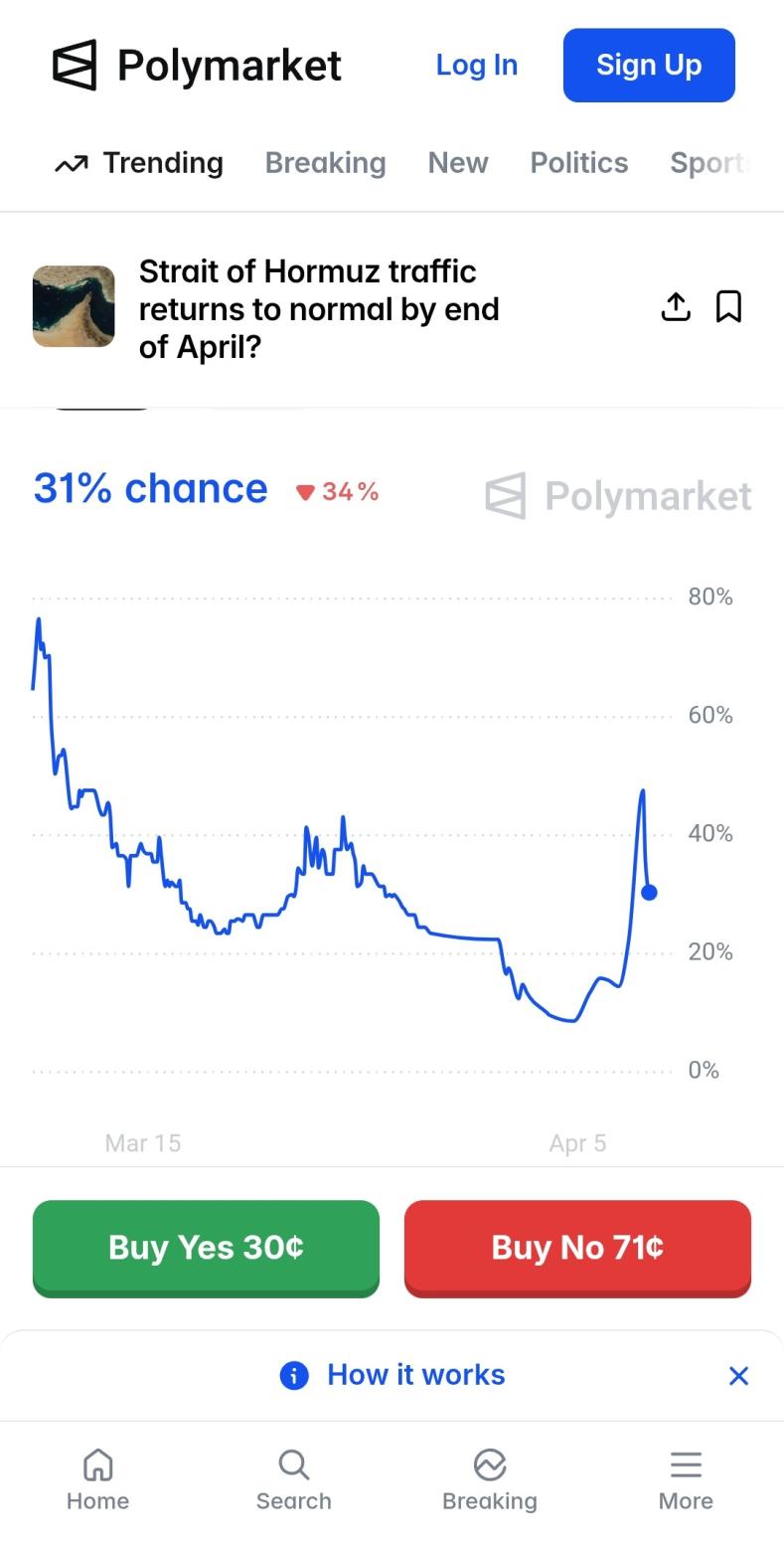Switch to the New tab
784x1543 pixels.
[458, 163]
